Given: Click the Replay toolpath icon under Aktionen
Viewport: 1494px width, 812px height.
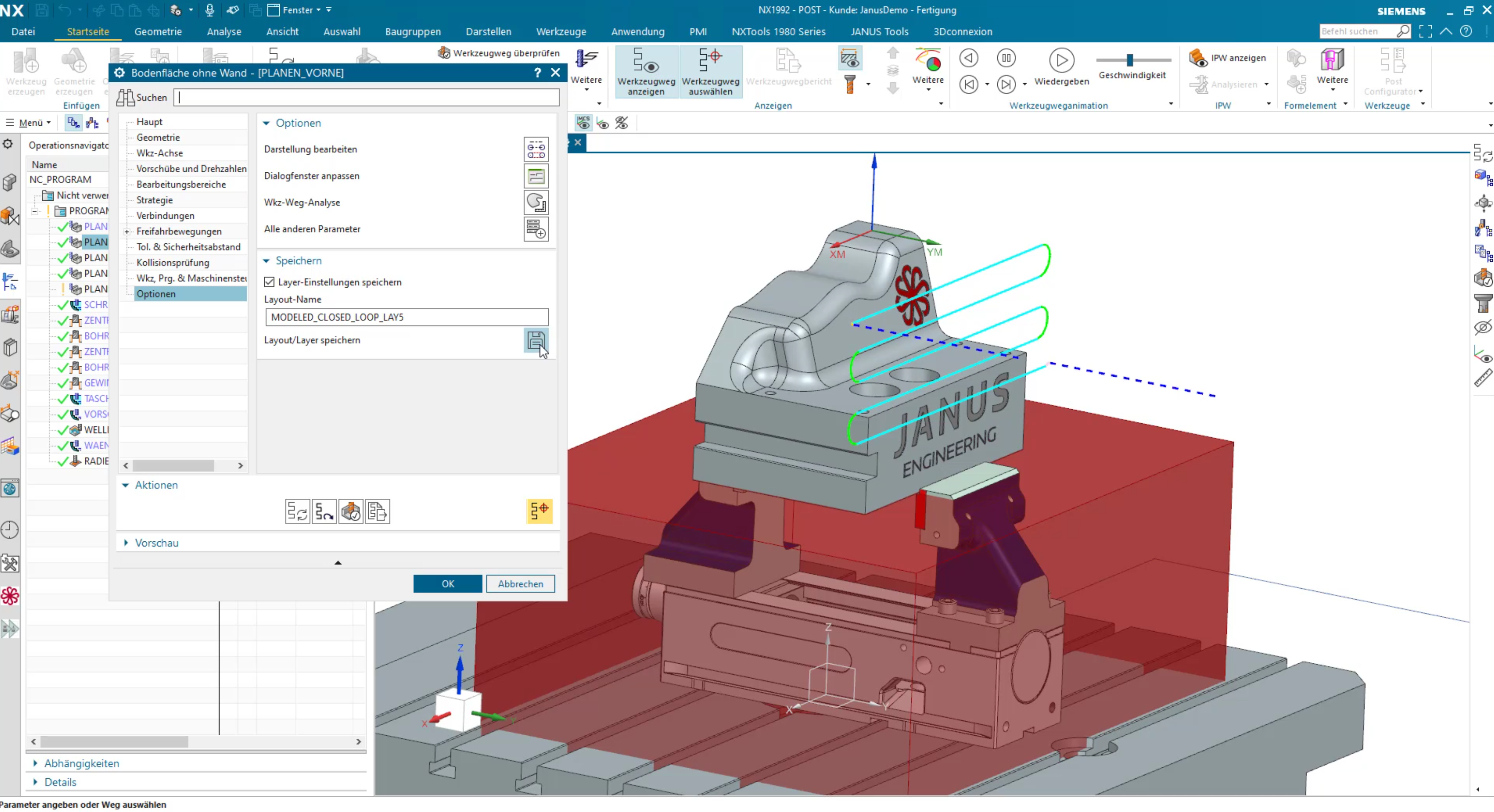Looking at the screenshot, I should pyautogui.click(x=324, y=512).
